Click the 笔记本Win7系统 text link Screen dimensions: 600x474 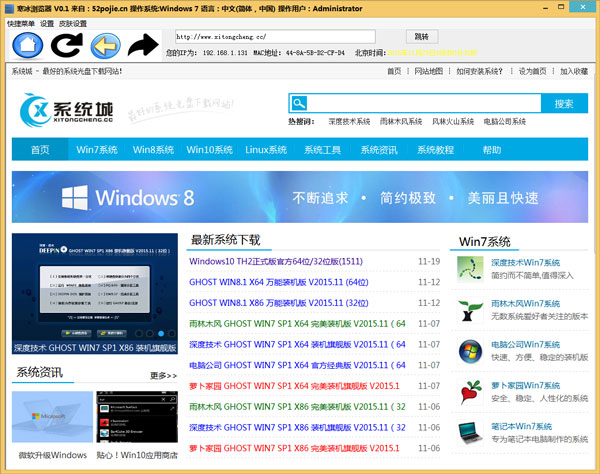(x=522, y=426)
